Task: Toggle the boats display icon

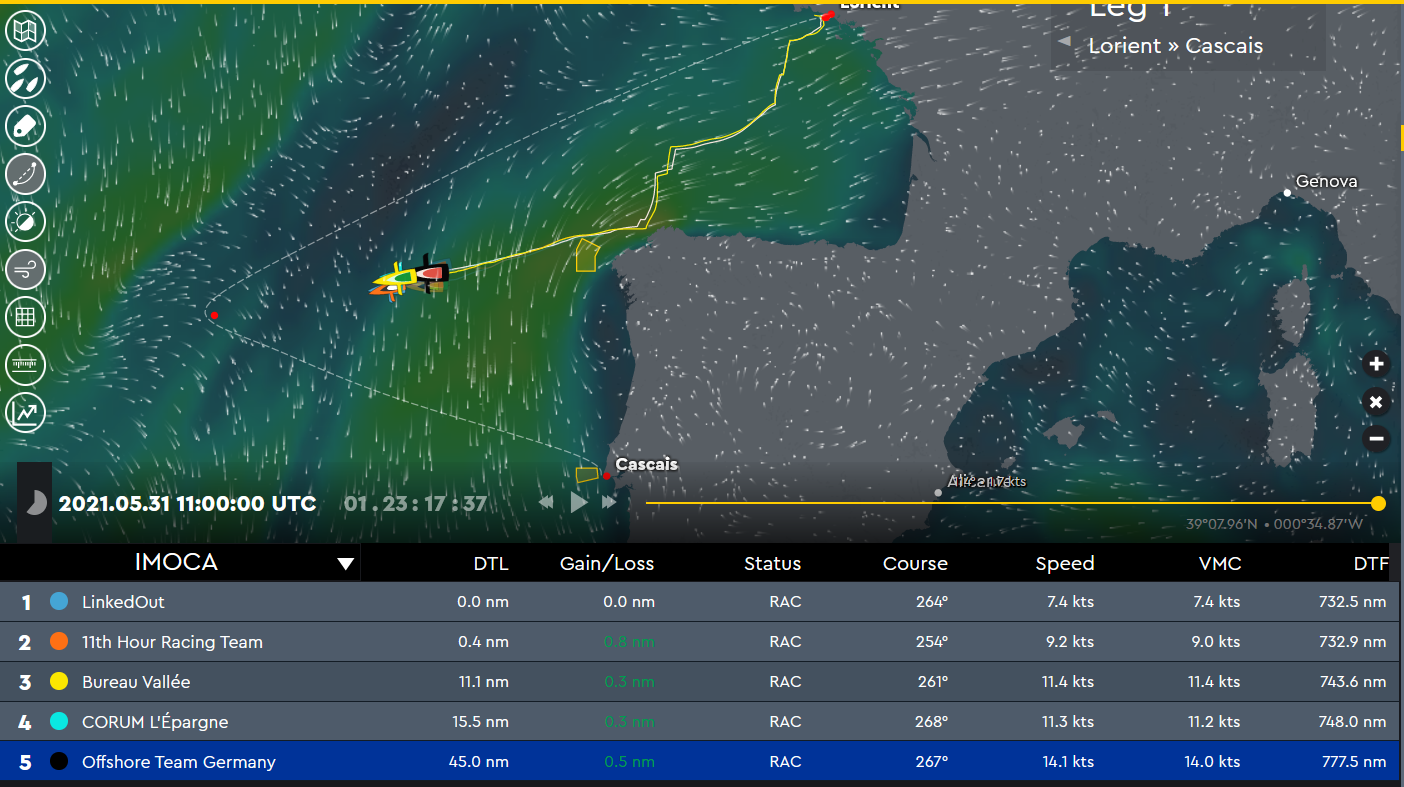Action: point(26,78)
